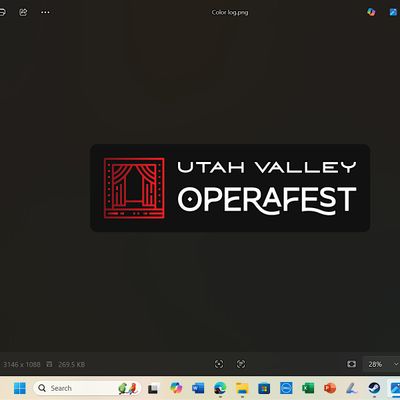This screenshot has height=400, width=400.
Task: Click the full screen icon beside 28%
Action: [352, 364]
